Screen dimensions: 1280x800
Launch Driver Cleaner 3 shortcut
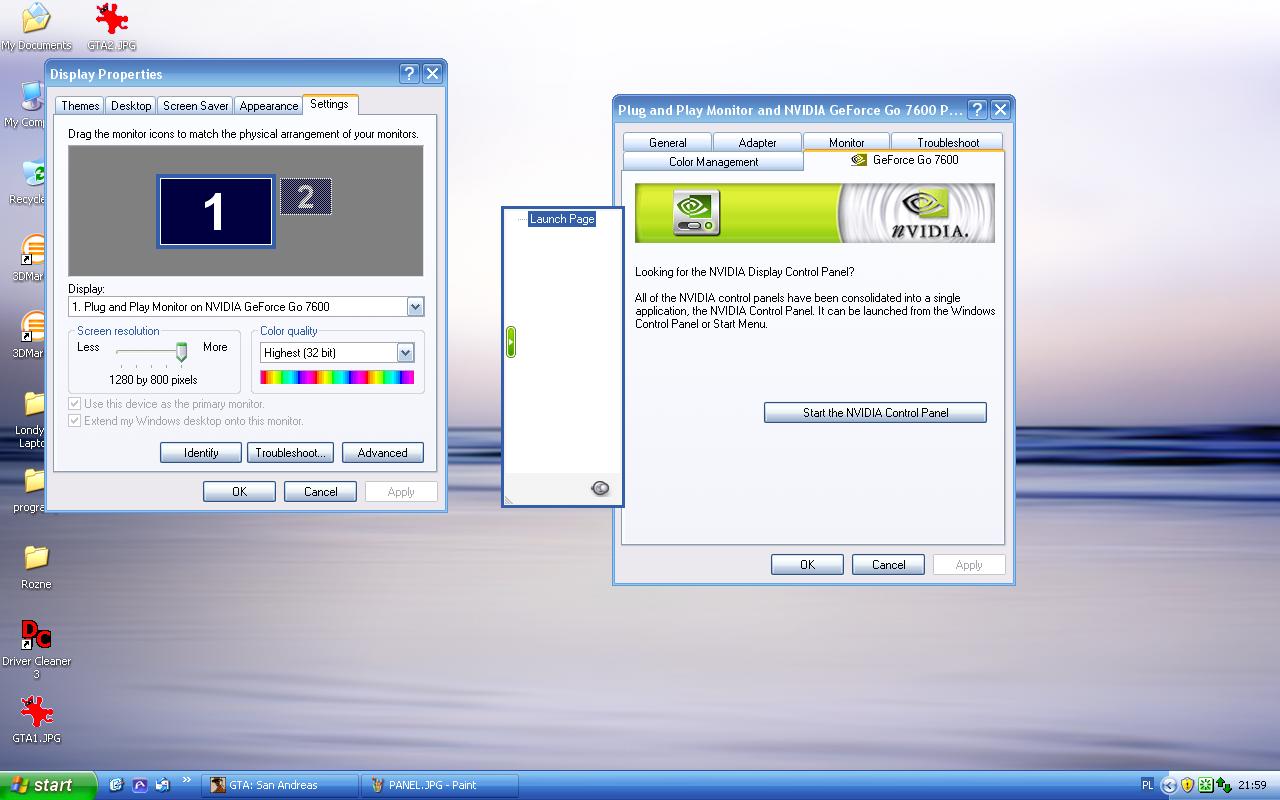[36, 648]
